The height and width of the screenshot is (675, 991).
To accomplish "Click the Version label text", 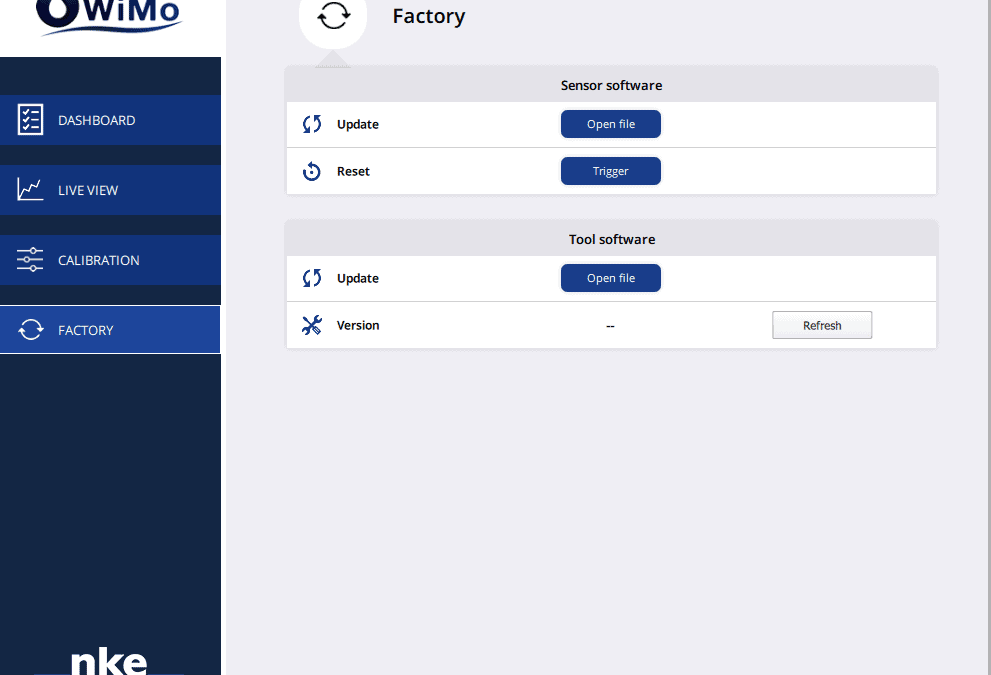I will [x=358, y=325].
